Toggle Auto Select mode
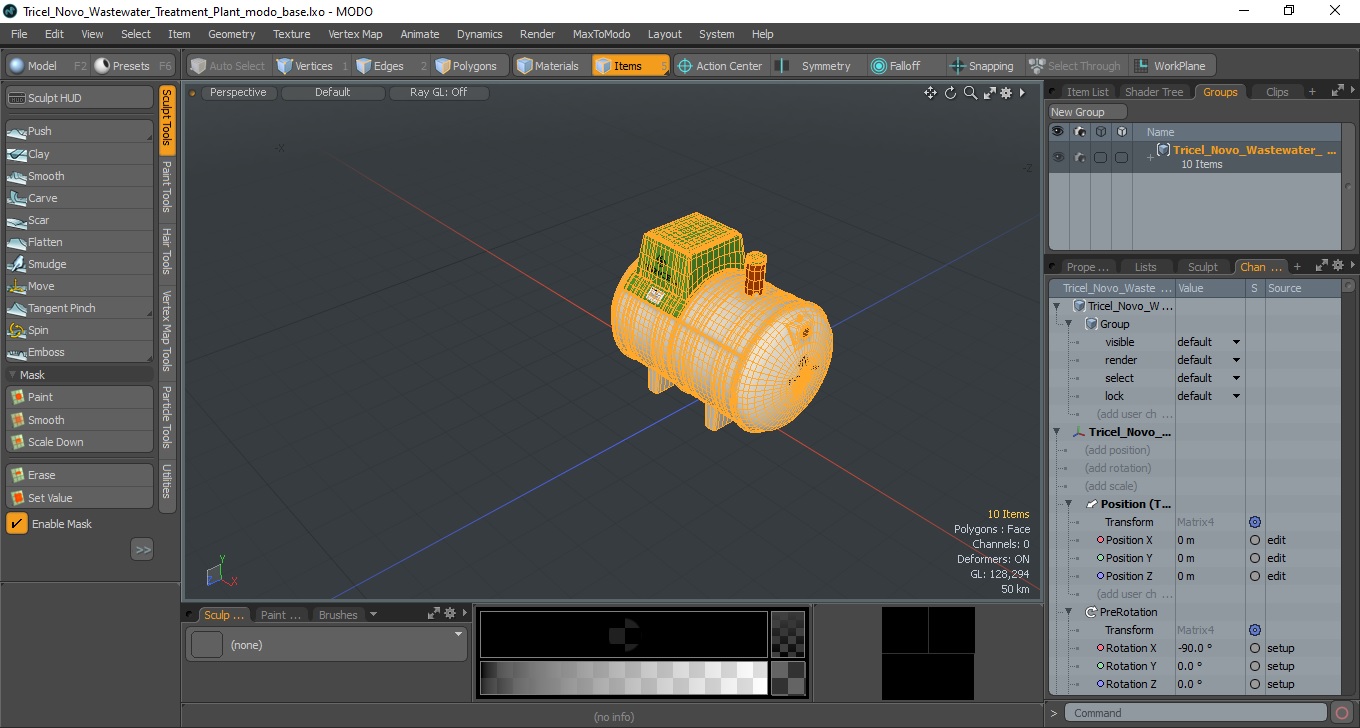This screenshot has width=1360, height=728. tap(228, 66)
